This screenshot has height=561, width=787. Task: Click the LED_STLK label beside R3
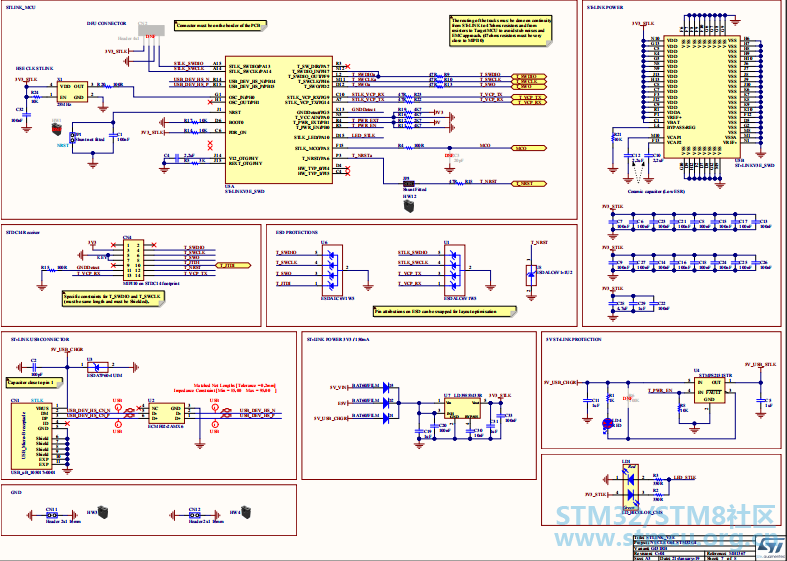tap(684, 478)
